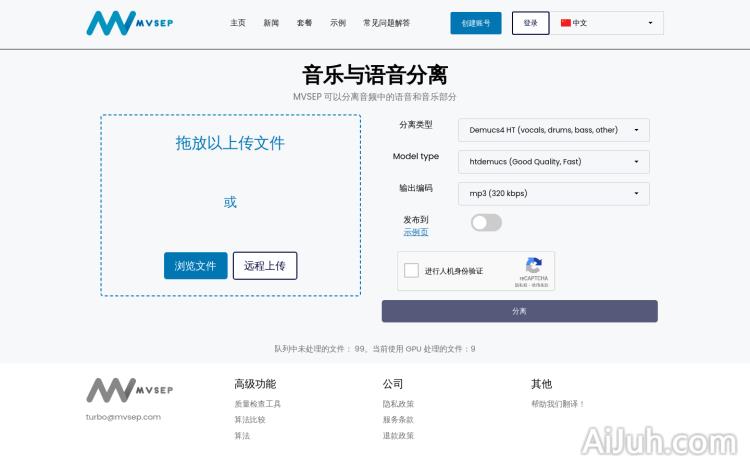Click the MVSEP logo in the header
The width and height of the screenshot is (750, 468).
coord(129,23)
